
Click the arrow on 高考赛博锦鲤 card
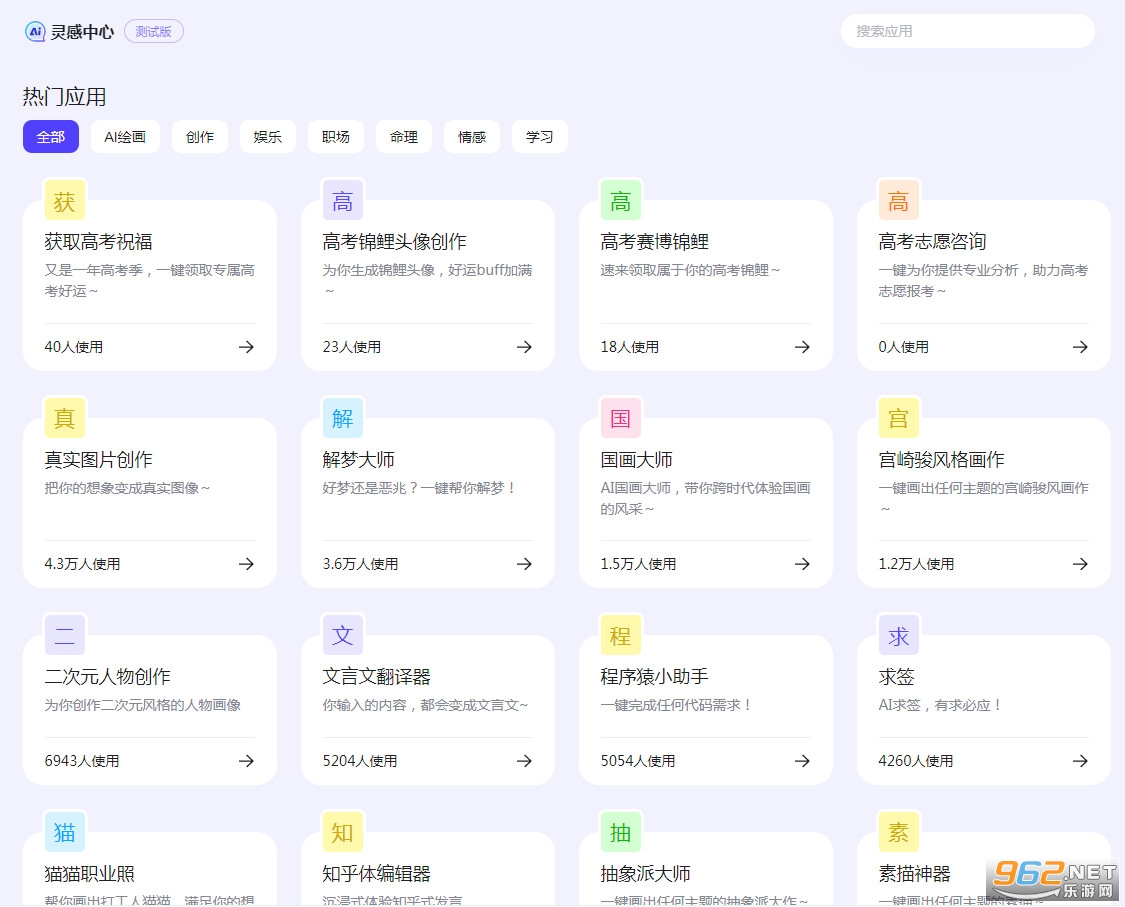click(802, 347)
